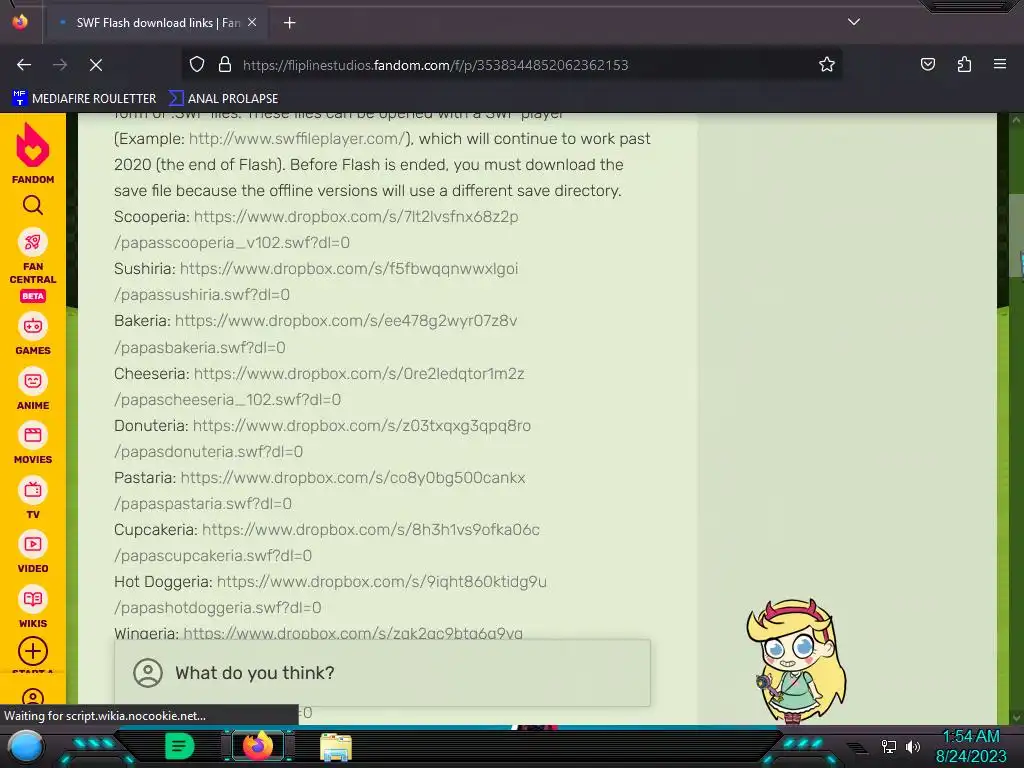The image size is (1024, 768).
Task: Open the Donuteria Dropbox link
Action: tap(362, 426)
